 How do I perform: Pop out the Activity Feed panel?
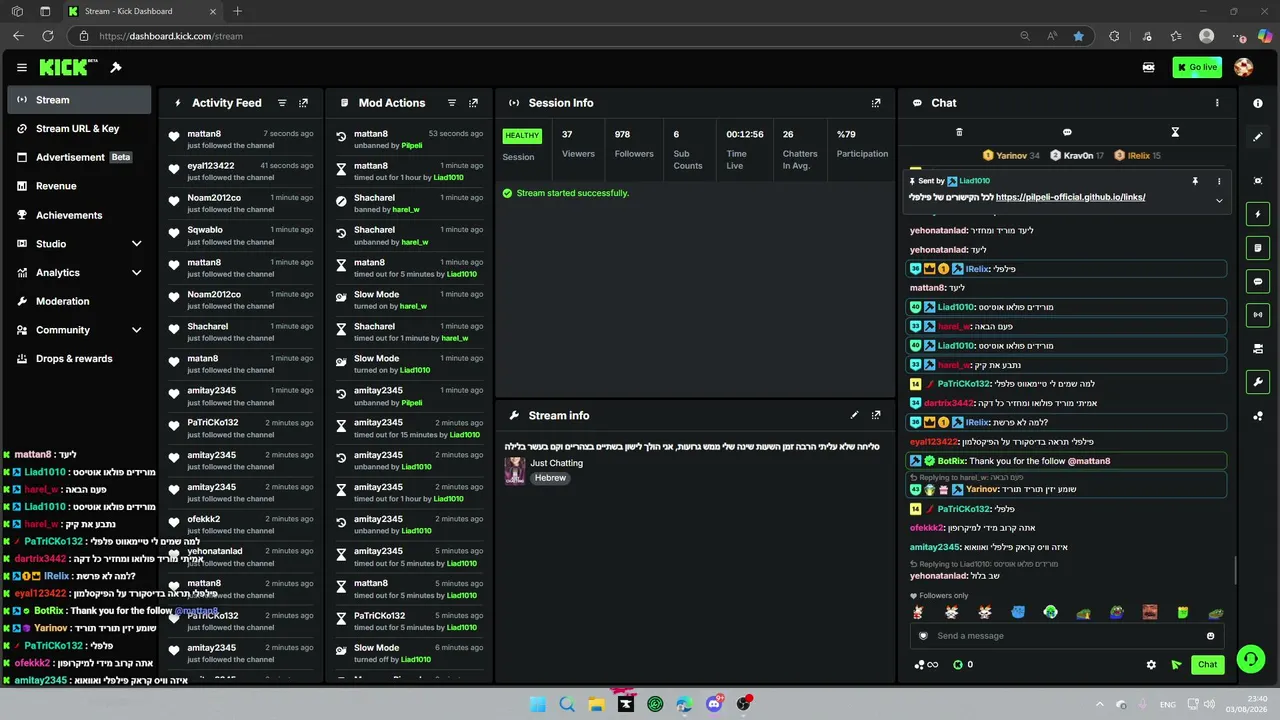click(304, 103)
